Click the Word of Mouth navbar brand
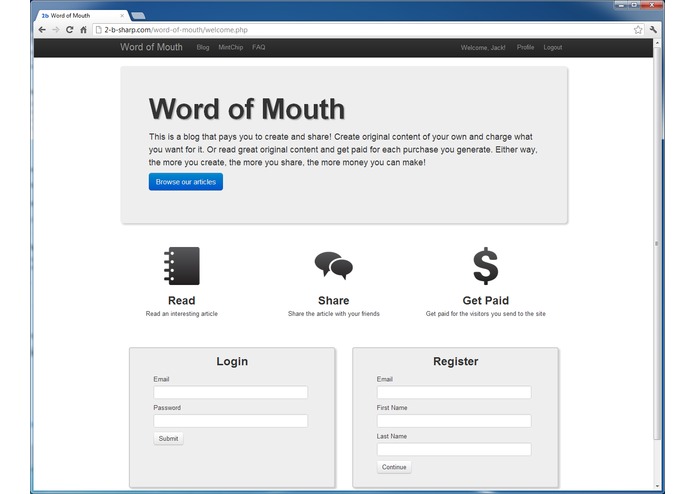This screenshot has width=695, height=494. [x=151, y=47]
